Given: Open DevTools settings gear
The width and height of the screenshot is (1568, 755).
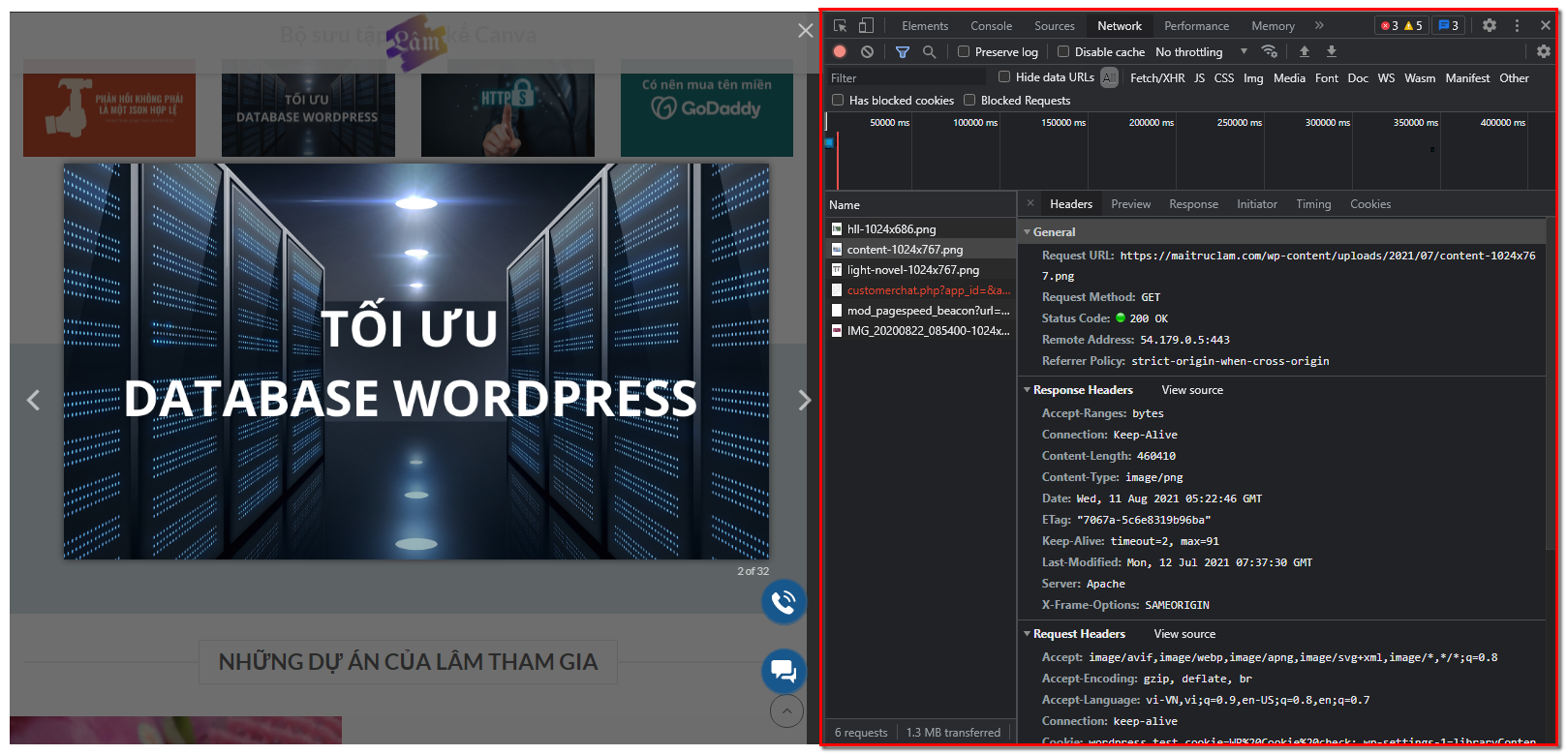Looking at the screenshot, I should coord(1490,26).
